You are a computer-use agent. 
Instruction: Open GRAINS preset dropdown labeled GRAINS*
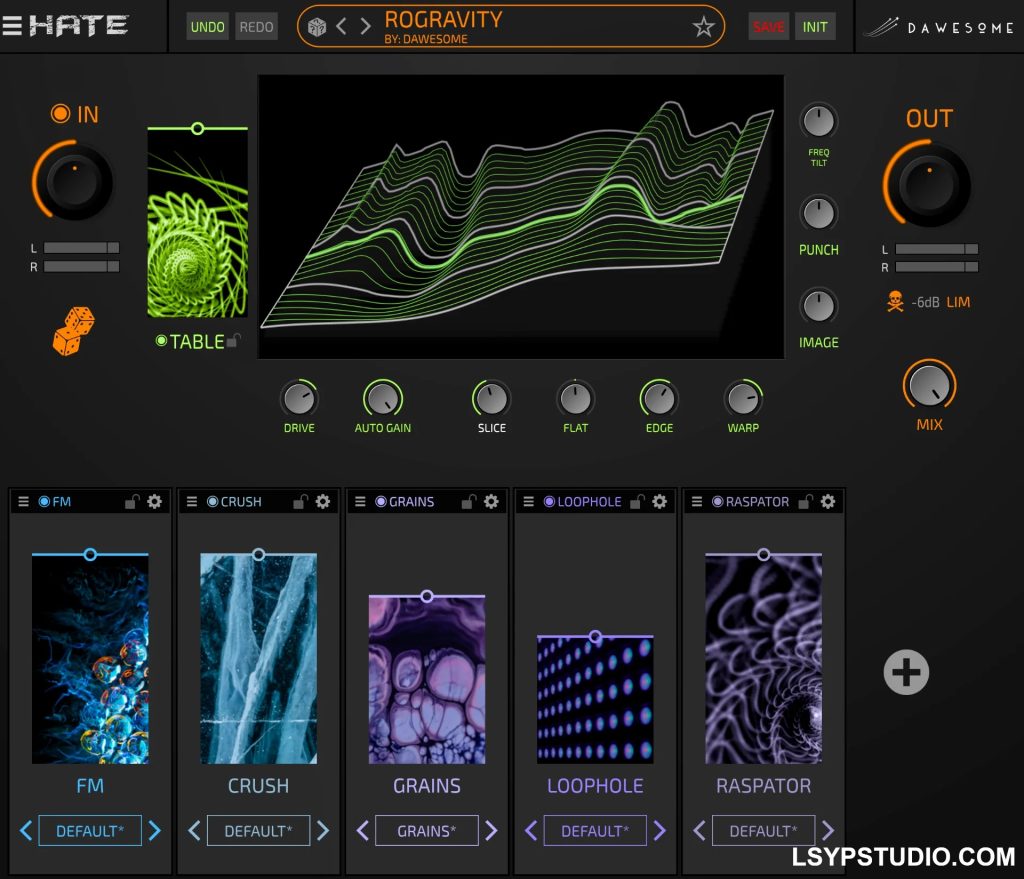426,831
